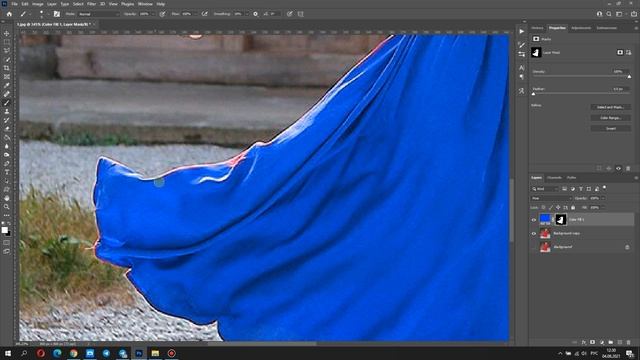Click the foreground color swatch

(x=4, y=230)
